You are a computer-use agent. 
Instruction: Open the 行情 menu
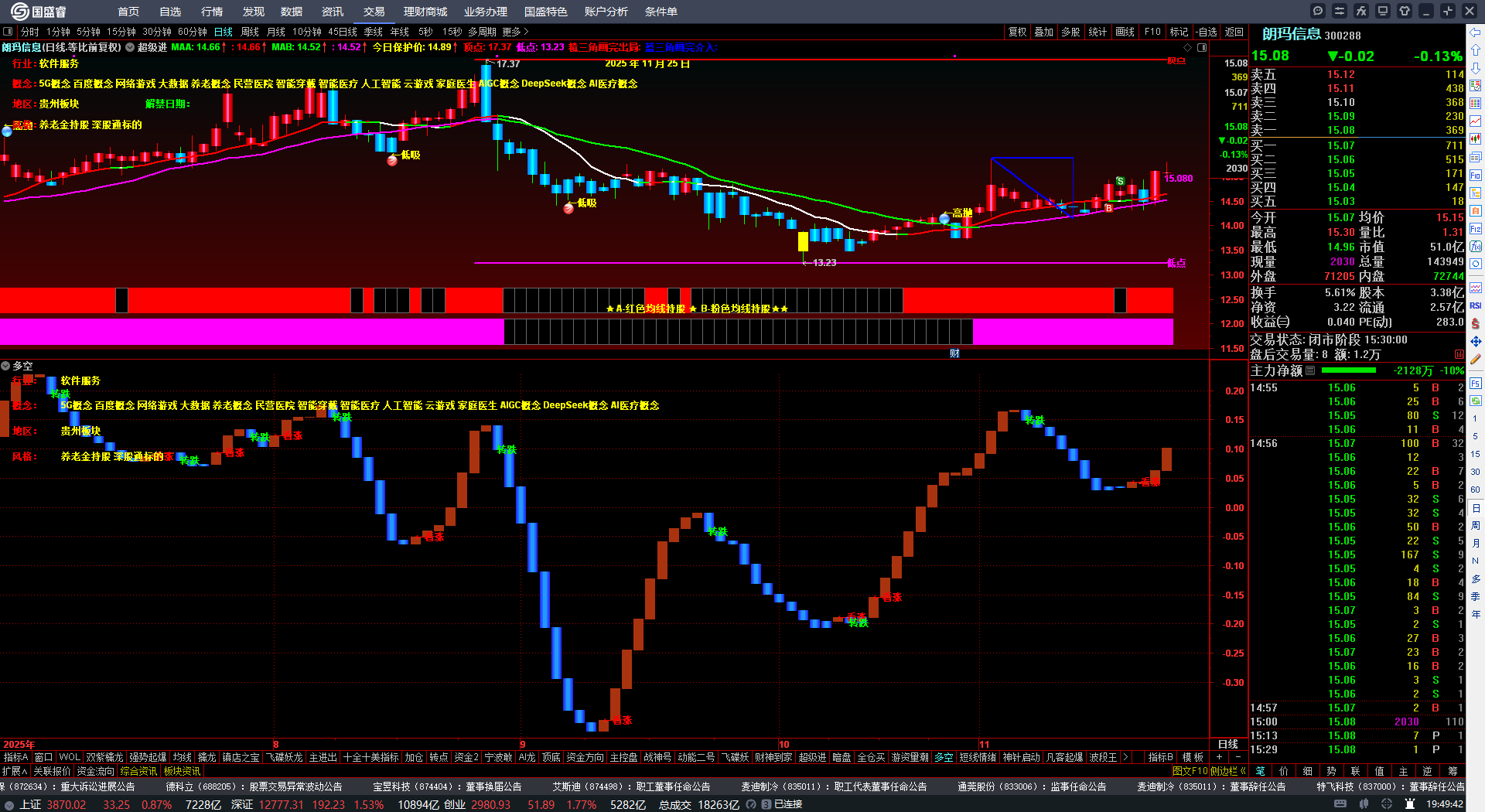[212, 12]
